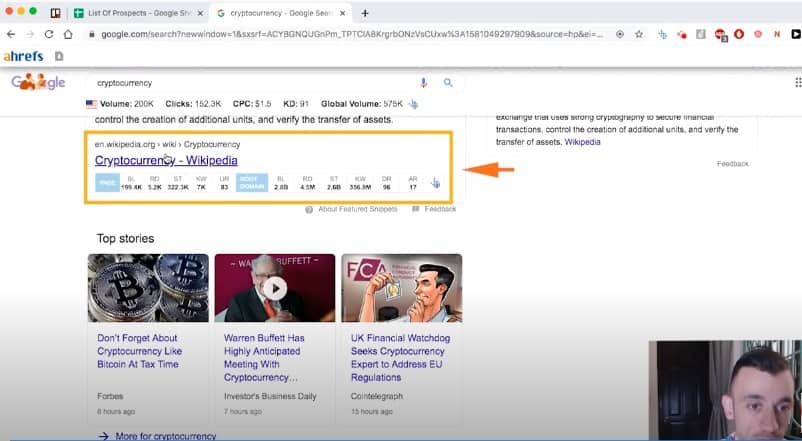This screenshot has width=802, height=441.
Task: Open the Bitcoin coins story thumbnail
Action: tap(148, 288)
